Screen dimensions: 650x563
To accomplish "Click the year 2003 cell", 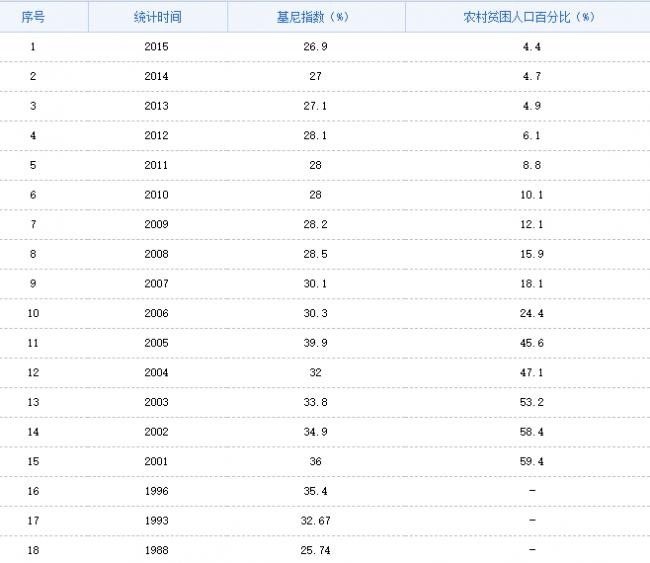I will [x=157, y=402].
